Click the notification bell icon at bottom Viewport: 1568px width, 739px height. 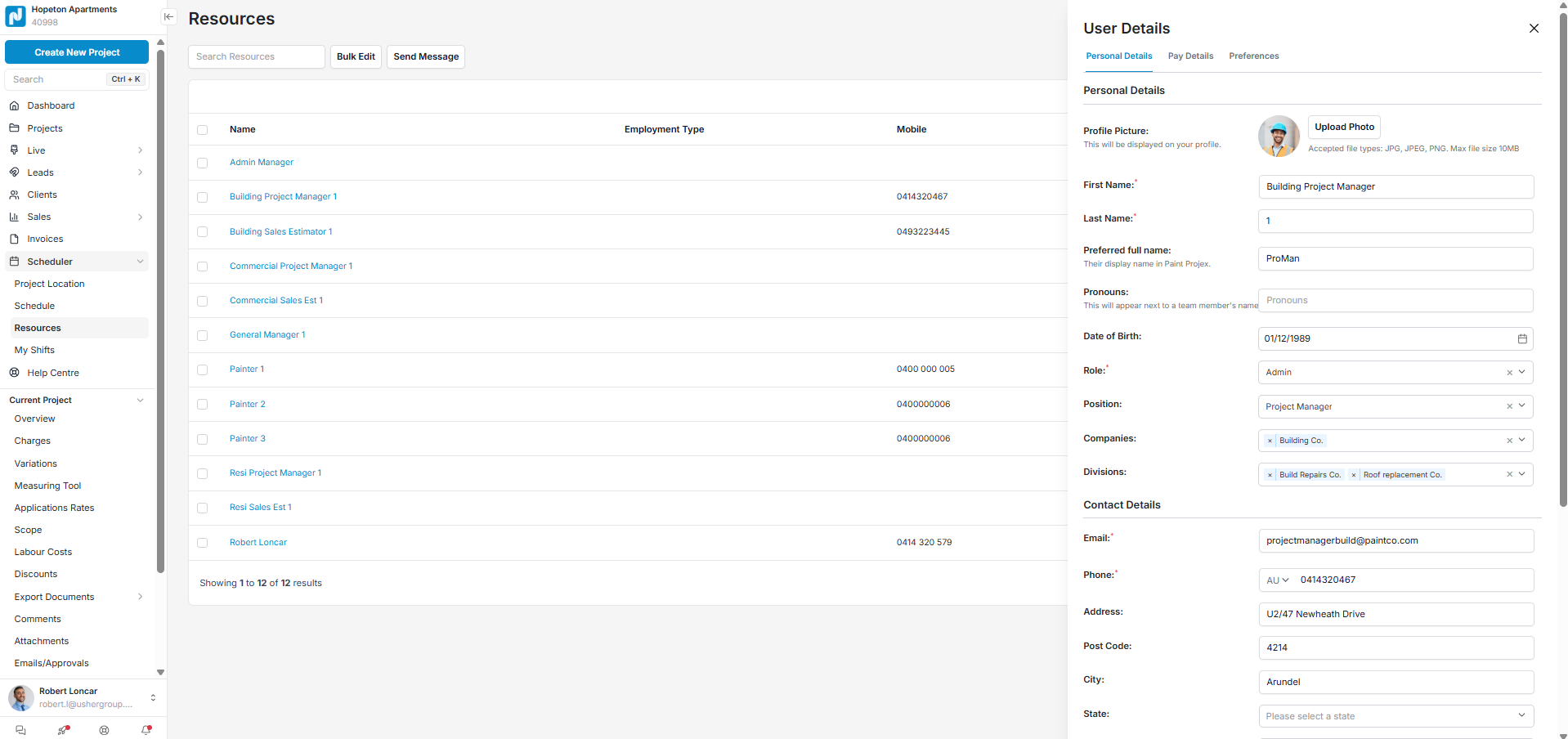(x=146, y=730)
